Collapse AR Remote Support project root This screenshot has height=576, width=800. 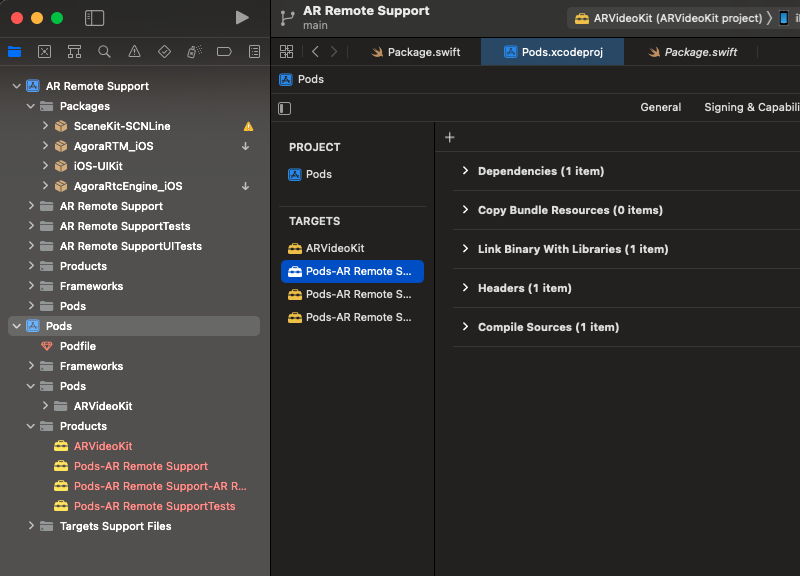[x=17, y=86]
